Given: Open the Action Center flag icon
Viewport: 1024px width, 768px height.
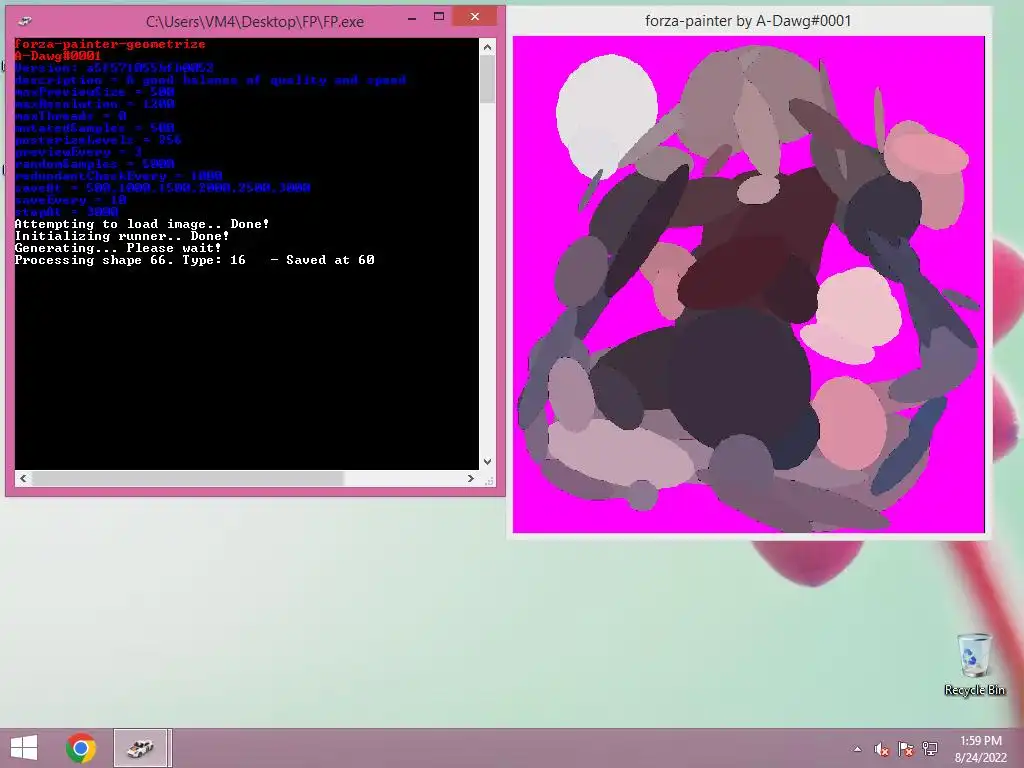Looking at the screenshot, I should [x=906, y=749].
